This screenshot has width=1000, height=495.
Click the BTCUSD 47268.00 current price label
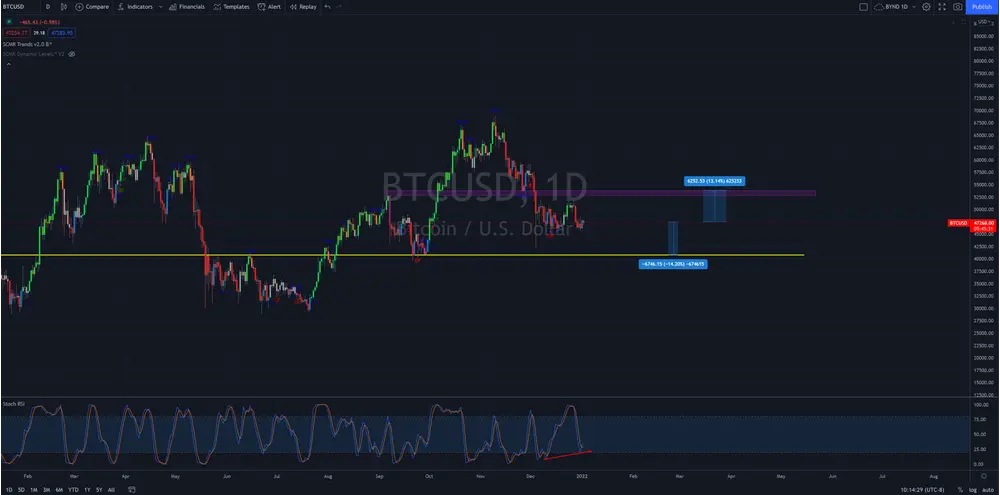(x=972, y=225)
